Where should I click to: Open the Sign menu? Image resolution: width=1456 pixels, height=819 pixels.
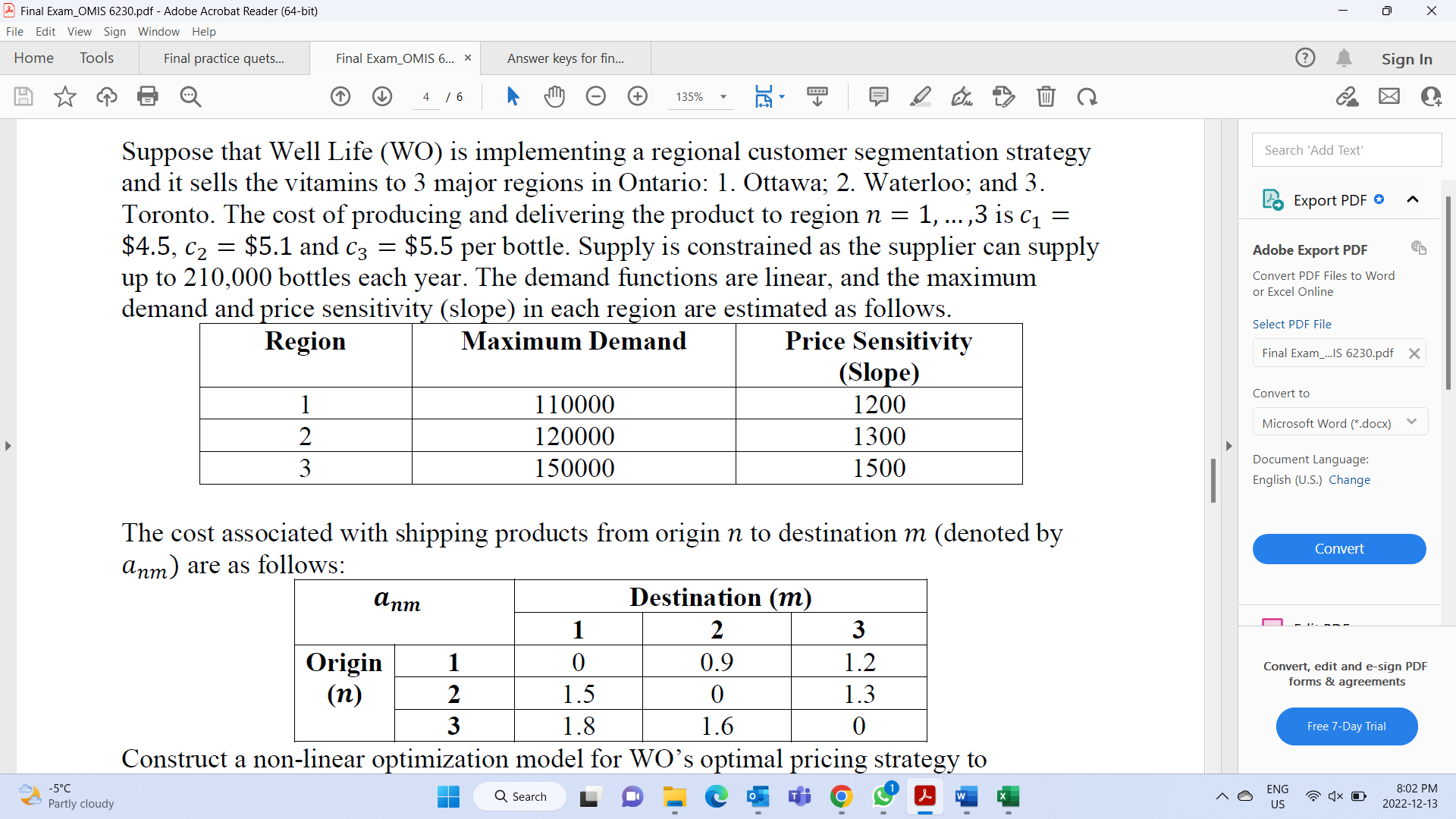tap(115, 31)
